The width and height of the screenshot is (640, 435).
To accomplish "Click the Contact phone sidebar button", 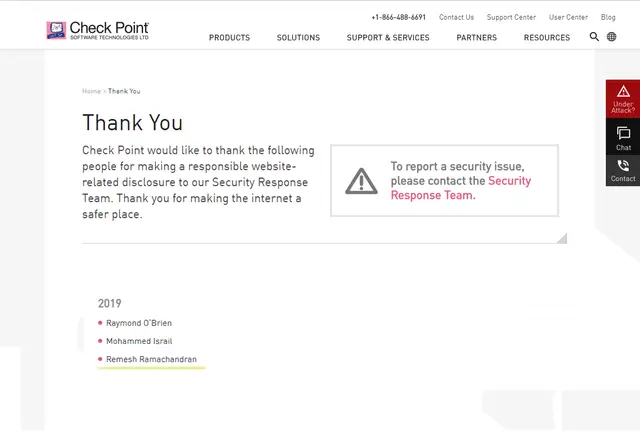I will point(623,171).
